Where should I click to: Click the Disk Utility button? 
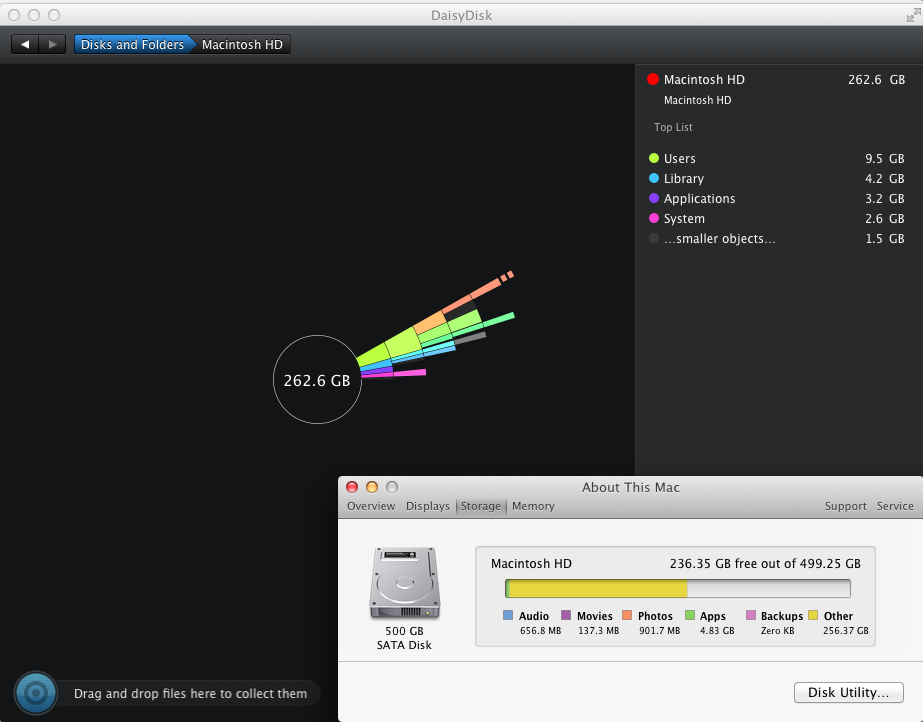coord(848,693)
